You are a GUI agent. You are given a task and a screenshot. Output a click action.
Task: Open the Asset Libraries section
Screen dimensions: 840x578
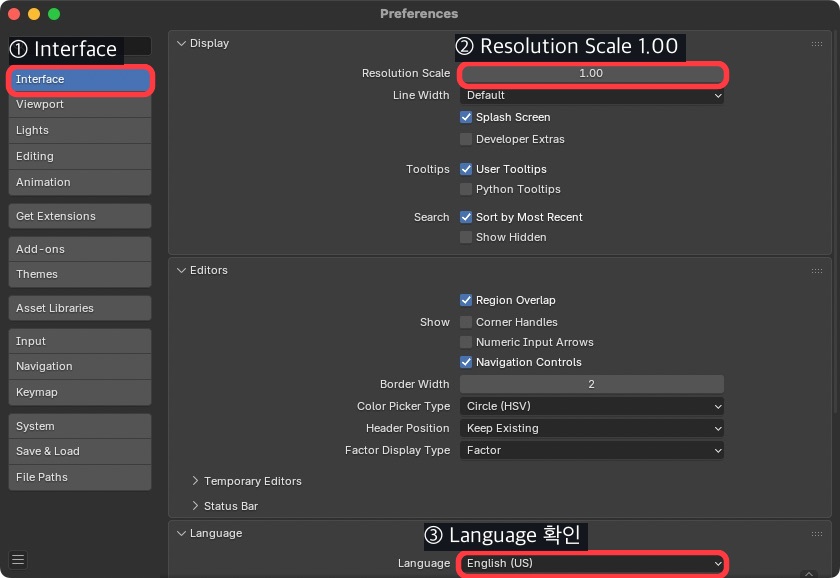(x=80, y=309)
